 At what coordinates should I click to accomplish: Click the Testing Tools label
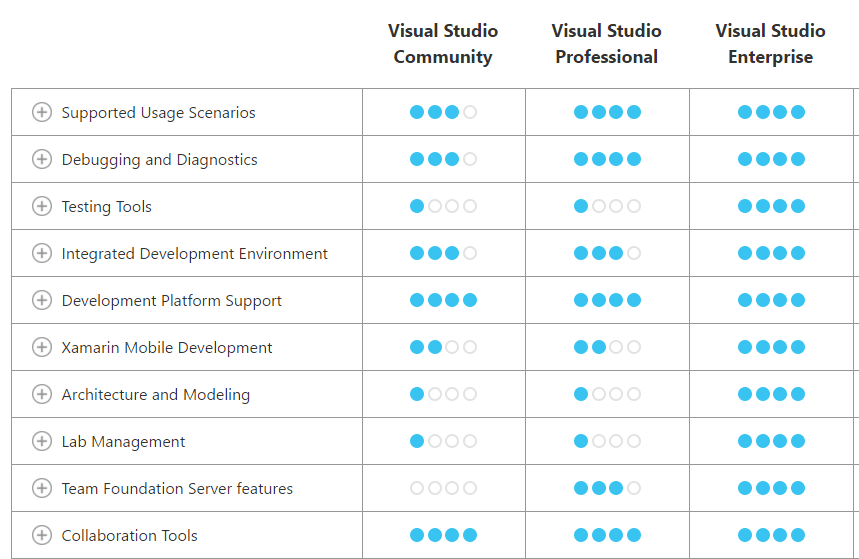[106, 207]
